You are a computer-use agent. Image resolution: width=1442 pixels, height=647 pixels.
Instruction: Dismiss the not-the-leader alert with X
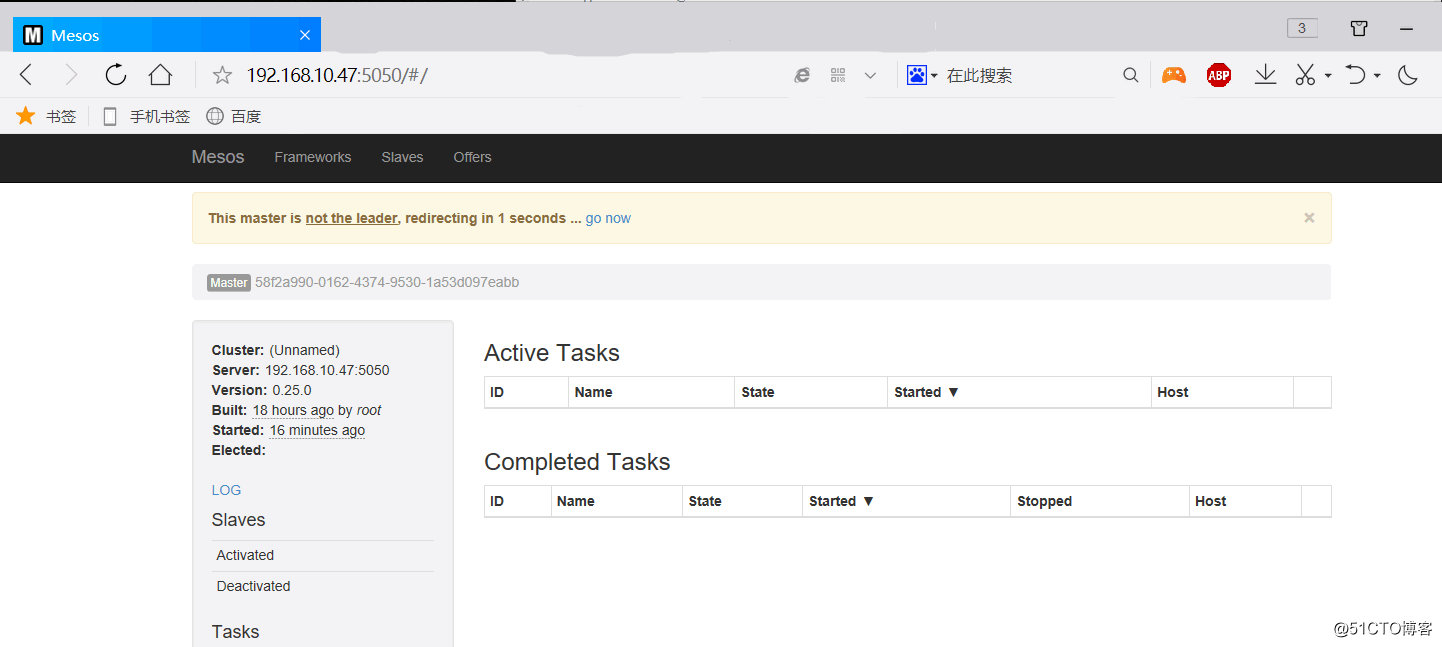coord(1309,217)
